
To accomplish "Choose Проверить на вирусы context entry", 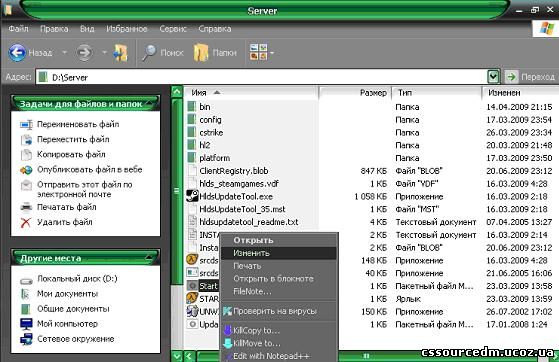I will (x=279, y=311).
